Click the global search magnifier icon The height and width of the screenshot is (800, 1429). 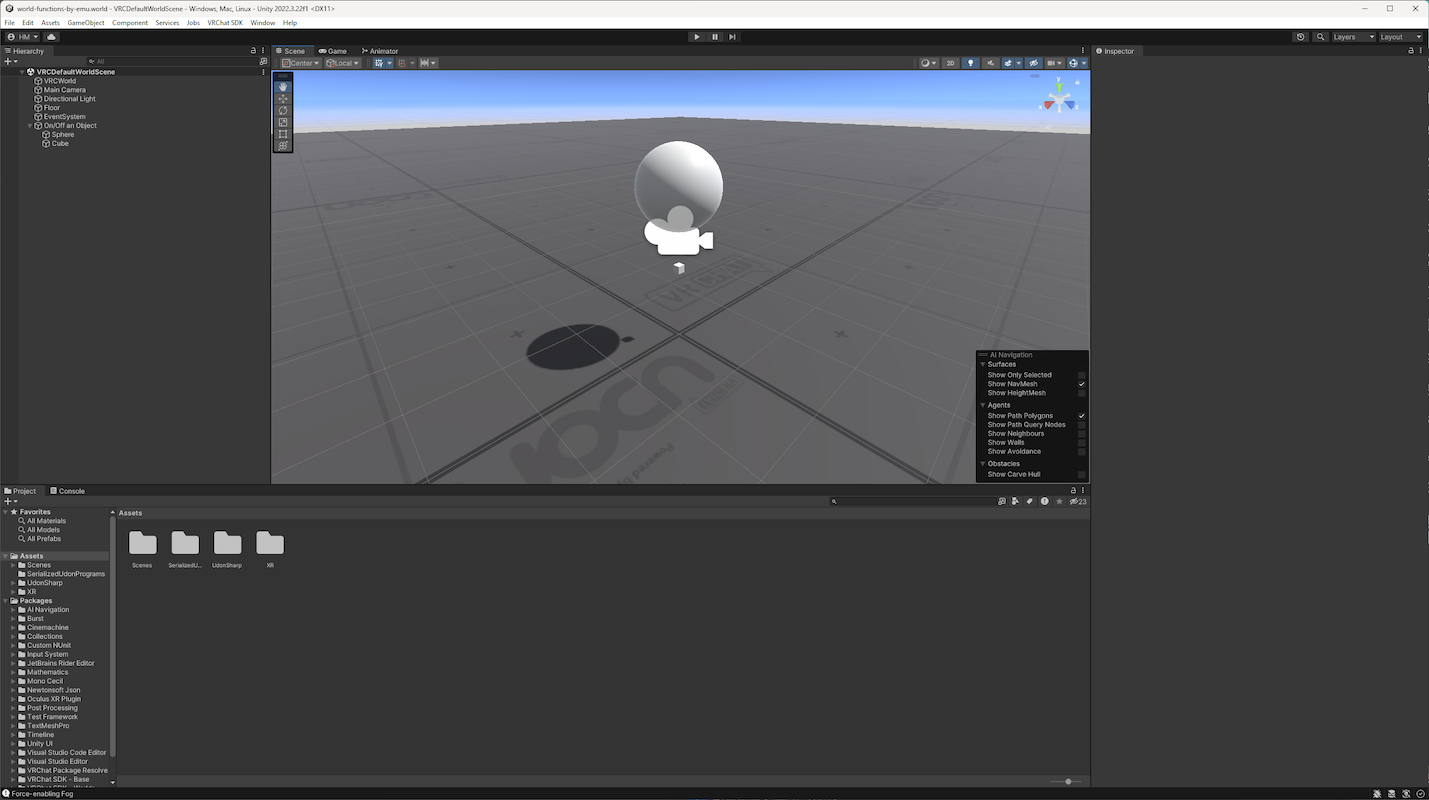point(1321,37)
